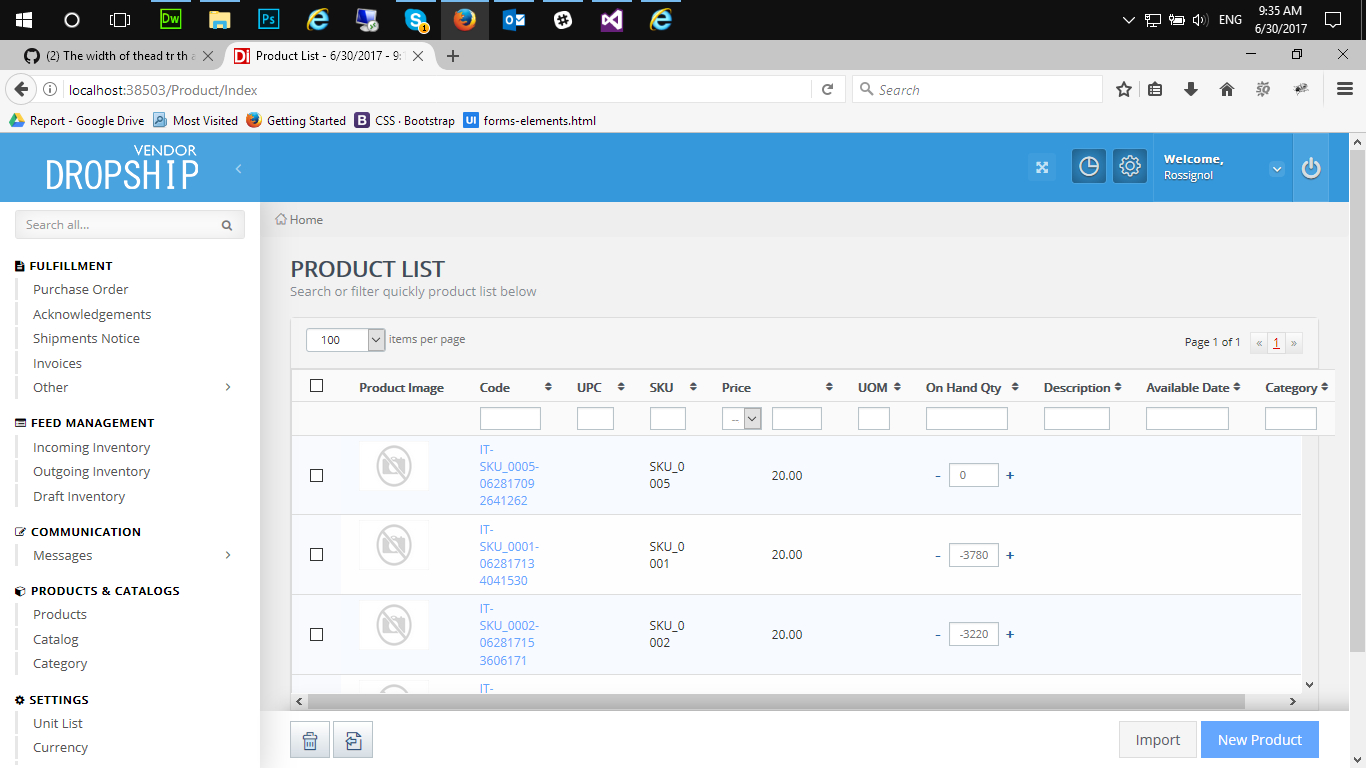This screenshot has width=1366, height=768.
Task: Open Unit List under Settings
Action: click(58, 723)
